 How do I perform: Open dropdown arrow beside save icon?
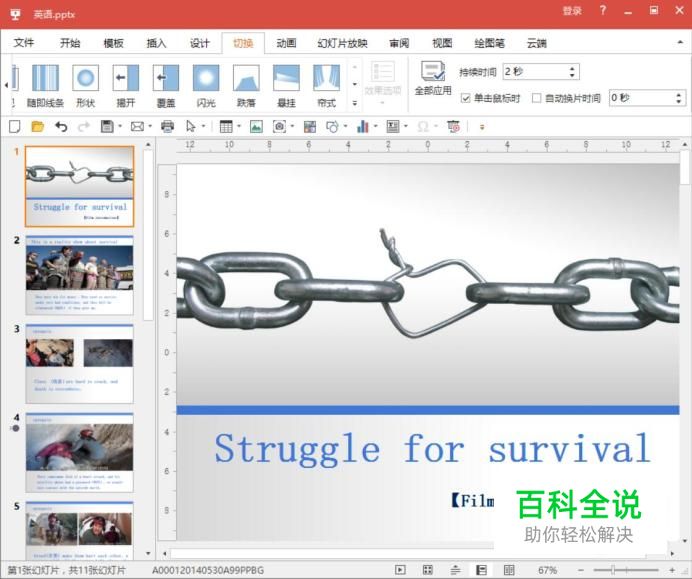point(120,127)
